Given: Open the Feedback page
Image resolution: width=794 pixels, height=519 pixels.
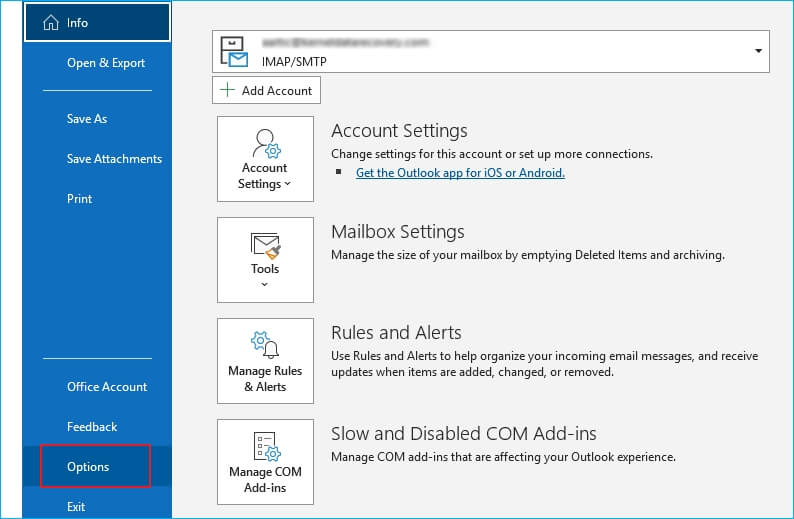Looking at the screenshot, I should point(92,426).
